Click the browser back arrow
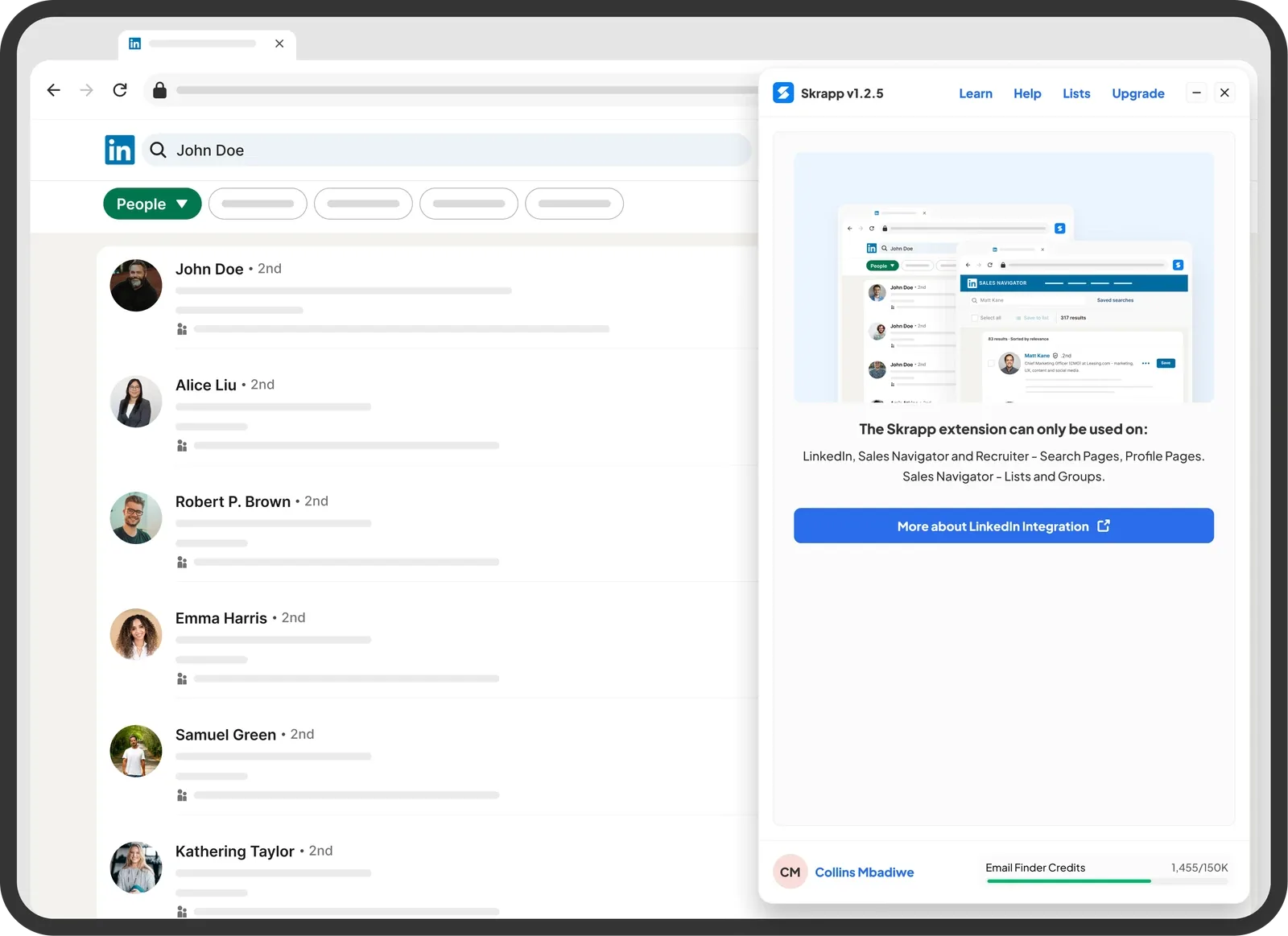The height and width of the screenshot is (936, 1288). pyautogui.click(x=54, y=90)
